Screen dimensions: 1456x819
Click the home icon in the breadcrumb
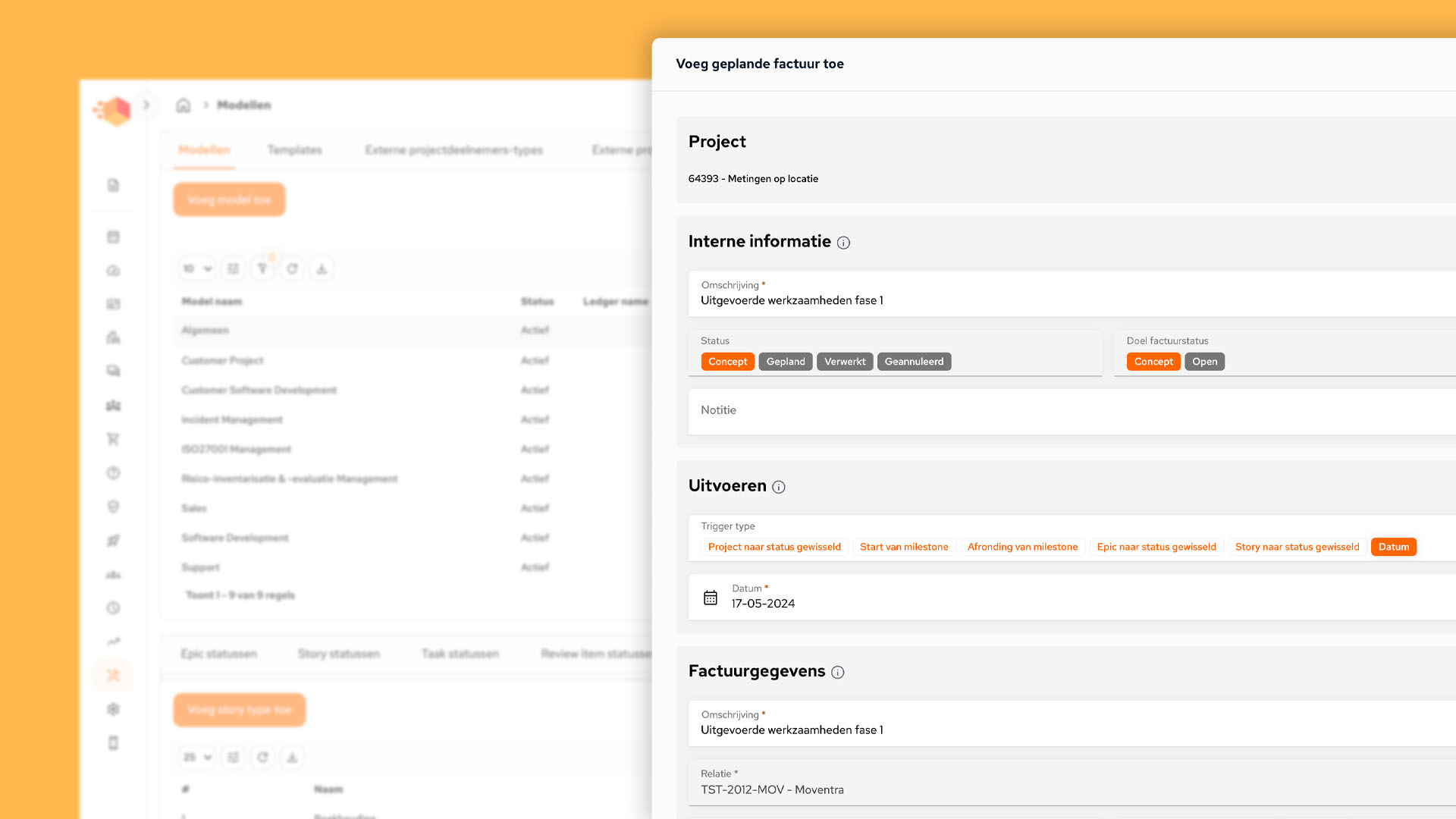pos(184,105)
